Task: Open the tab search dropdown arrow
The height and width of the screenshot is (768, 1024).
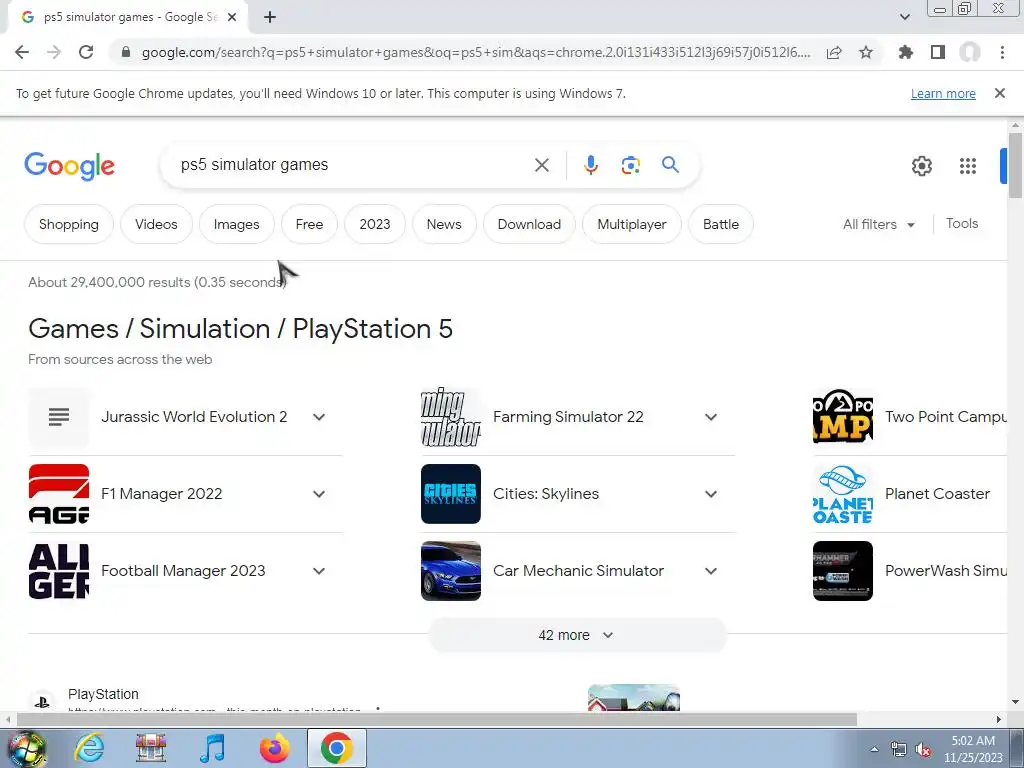Action: click(904, 18)
